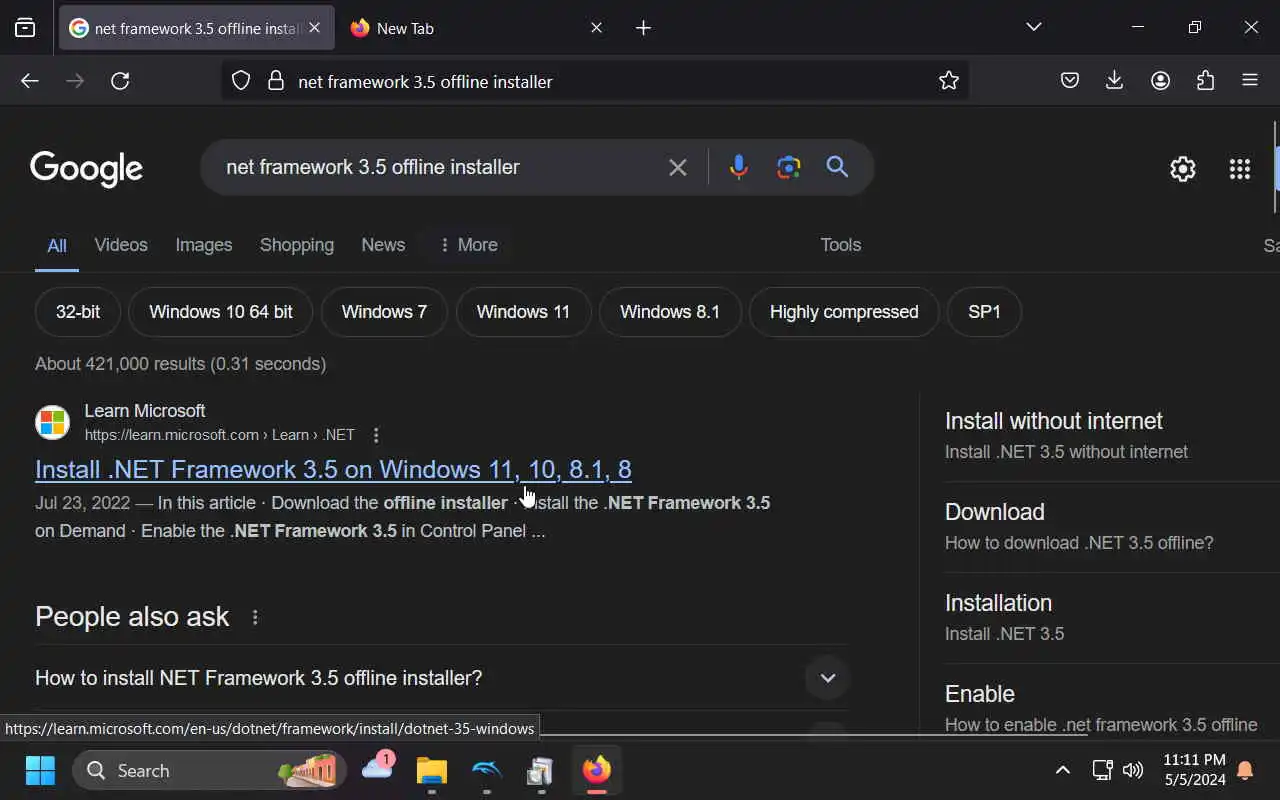Image resolution: width=1280 pixels, height=800 pixels.
Task: Close the New Tab tab
Action: (x=596, y=28)
